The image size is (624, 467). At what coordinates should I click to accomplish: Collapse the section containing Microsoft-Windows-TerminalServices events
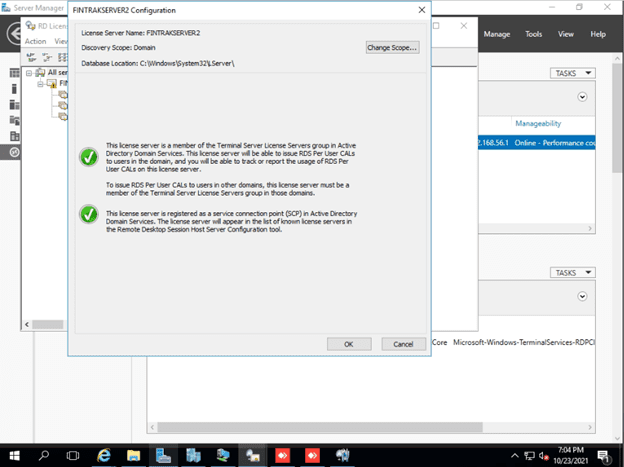pos(582,296)
